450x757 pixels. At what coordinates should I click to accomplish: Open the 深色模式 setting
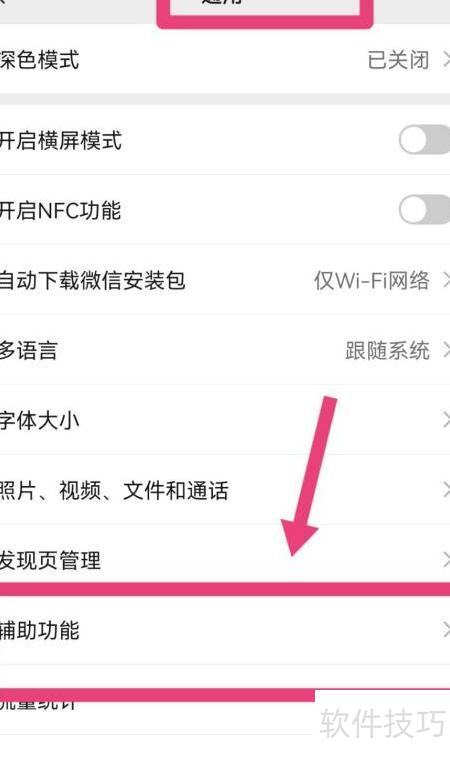[225, 60]
